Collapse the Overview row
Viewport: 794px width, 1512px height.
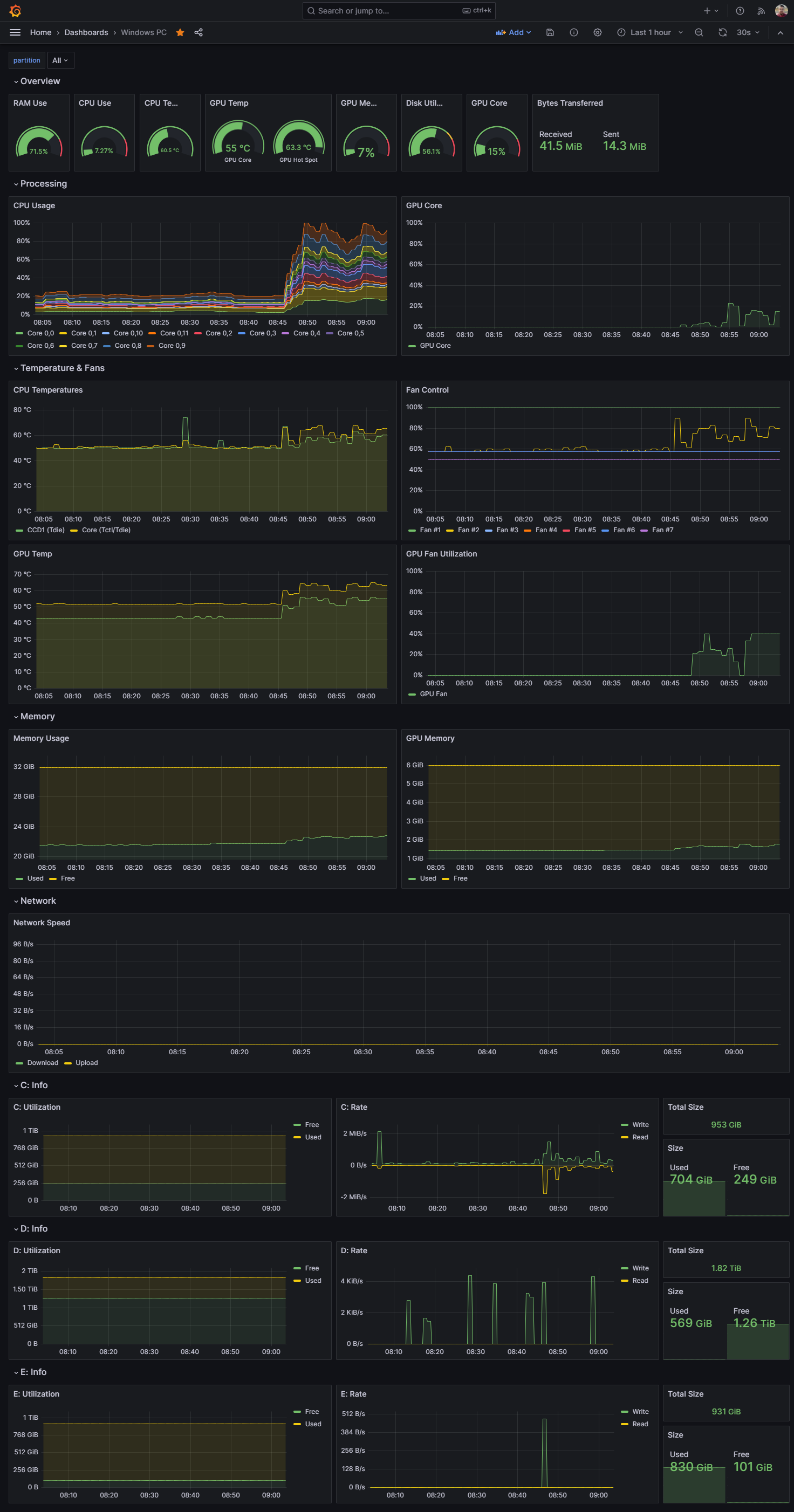37,81
